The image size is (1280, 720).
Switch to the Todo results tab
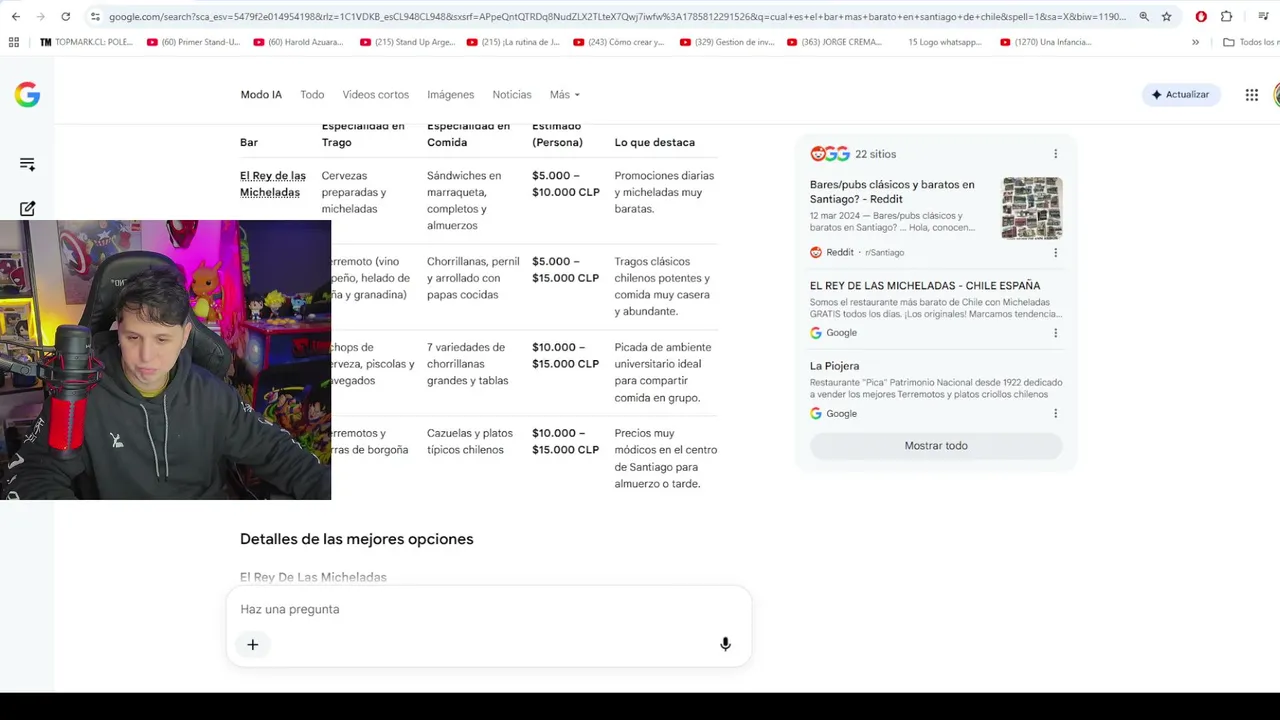coord(312,95)
